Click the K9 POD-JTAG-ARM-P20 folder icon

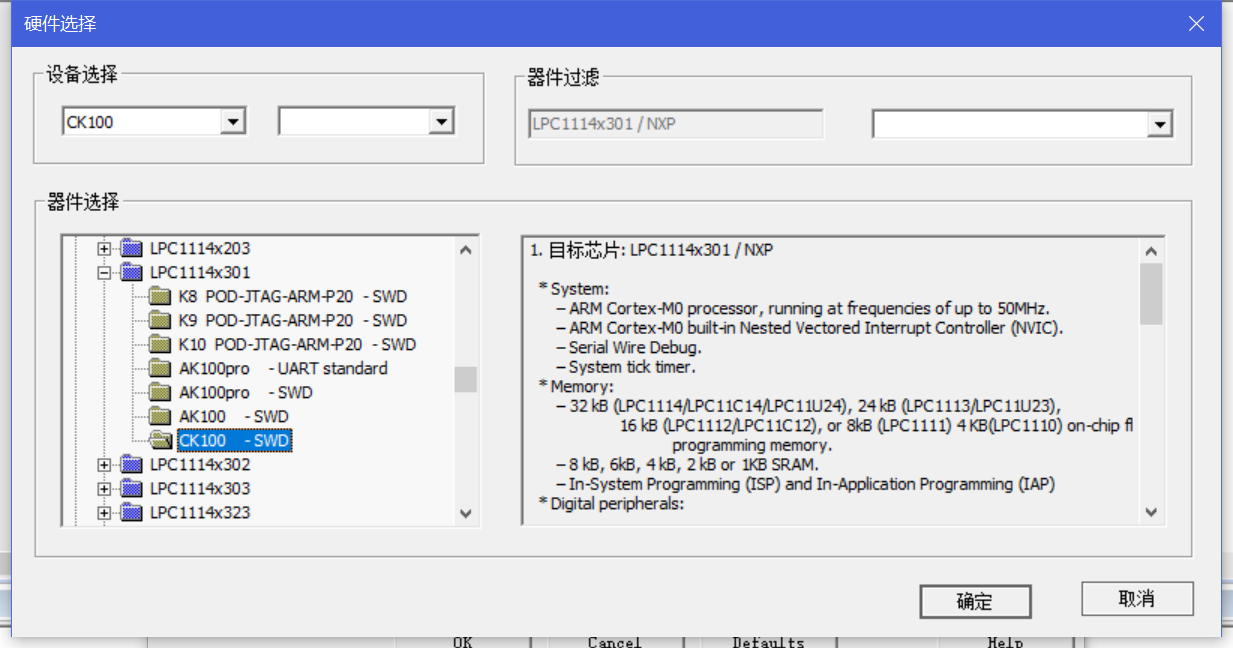pyautogui.click(x=161, y=320)
